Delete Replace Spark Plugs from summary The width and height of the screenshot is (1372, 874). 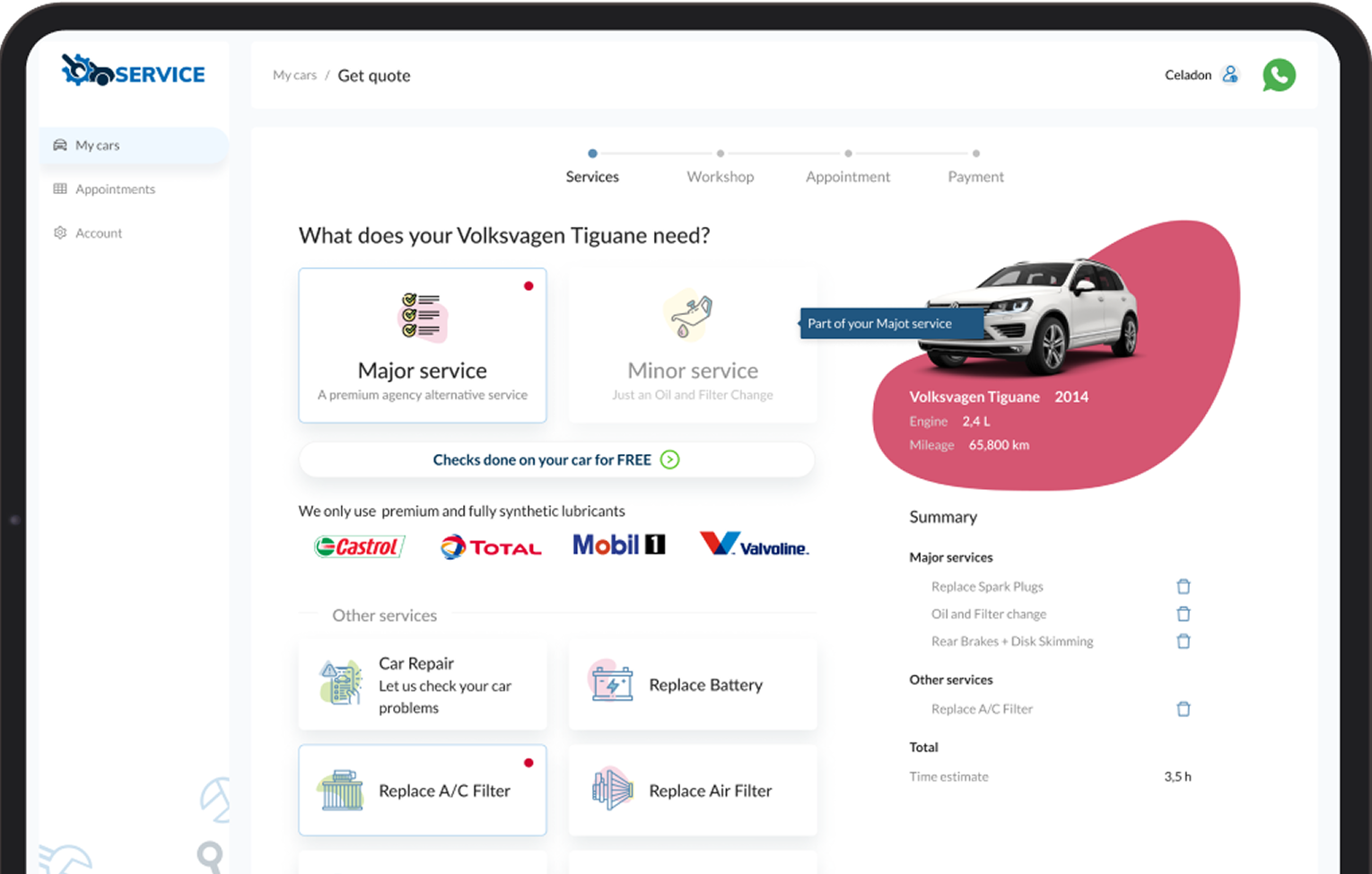pos(1184,586)
